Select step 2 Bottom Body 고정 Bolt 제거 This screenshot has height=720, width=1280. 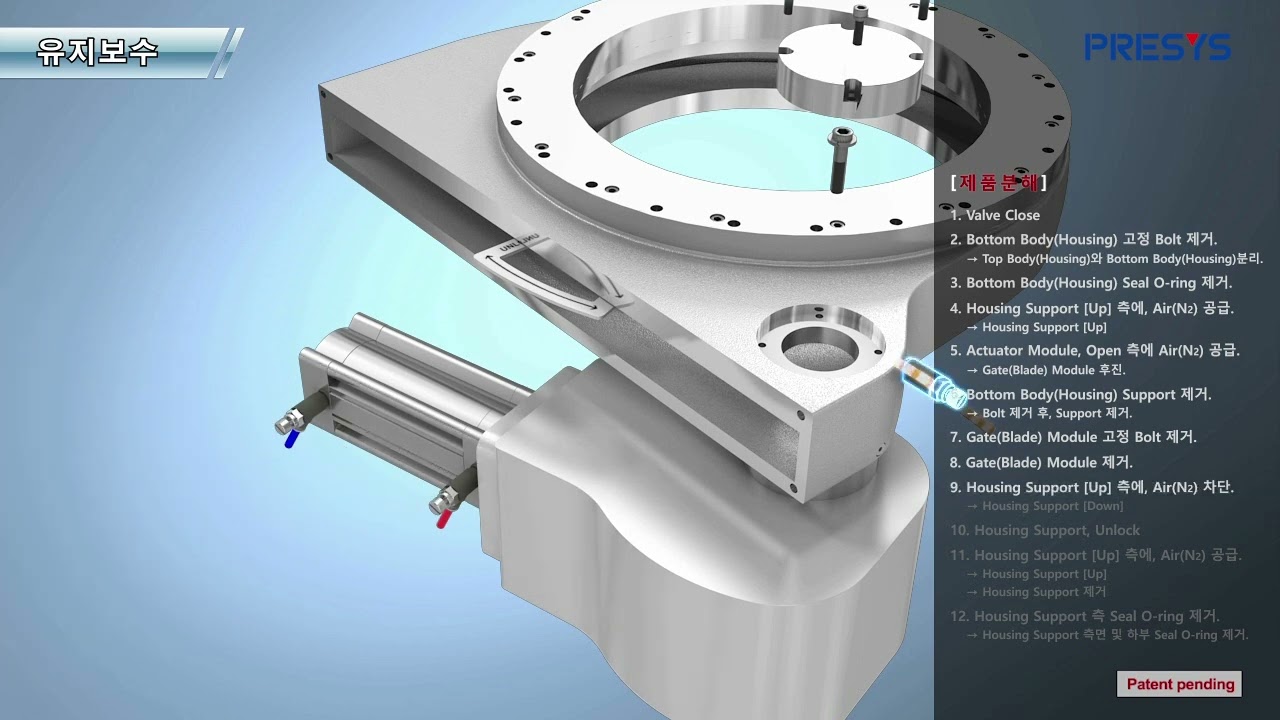[1084, 240]
